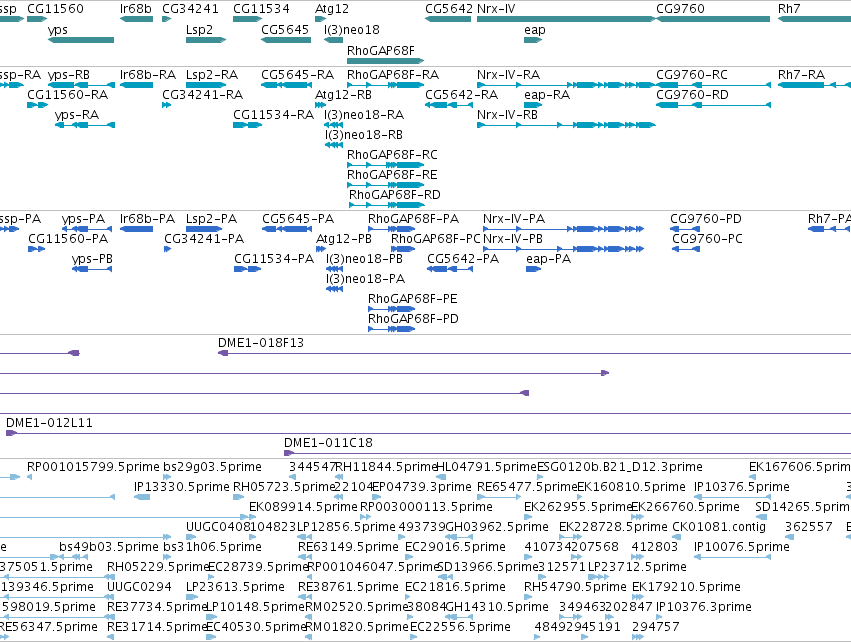
Task: Click the Nrx-IV-PA protein label
Action: click(514, 219)
